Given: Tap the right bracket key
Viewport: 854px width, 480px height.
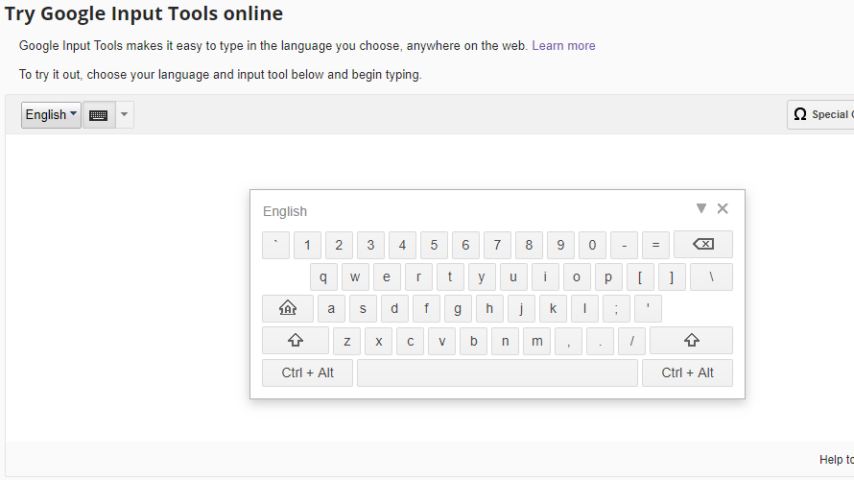Looking at the screenshot, I should [x=672, y=277].
